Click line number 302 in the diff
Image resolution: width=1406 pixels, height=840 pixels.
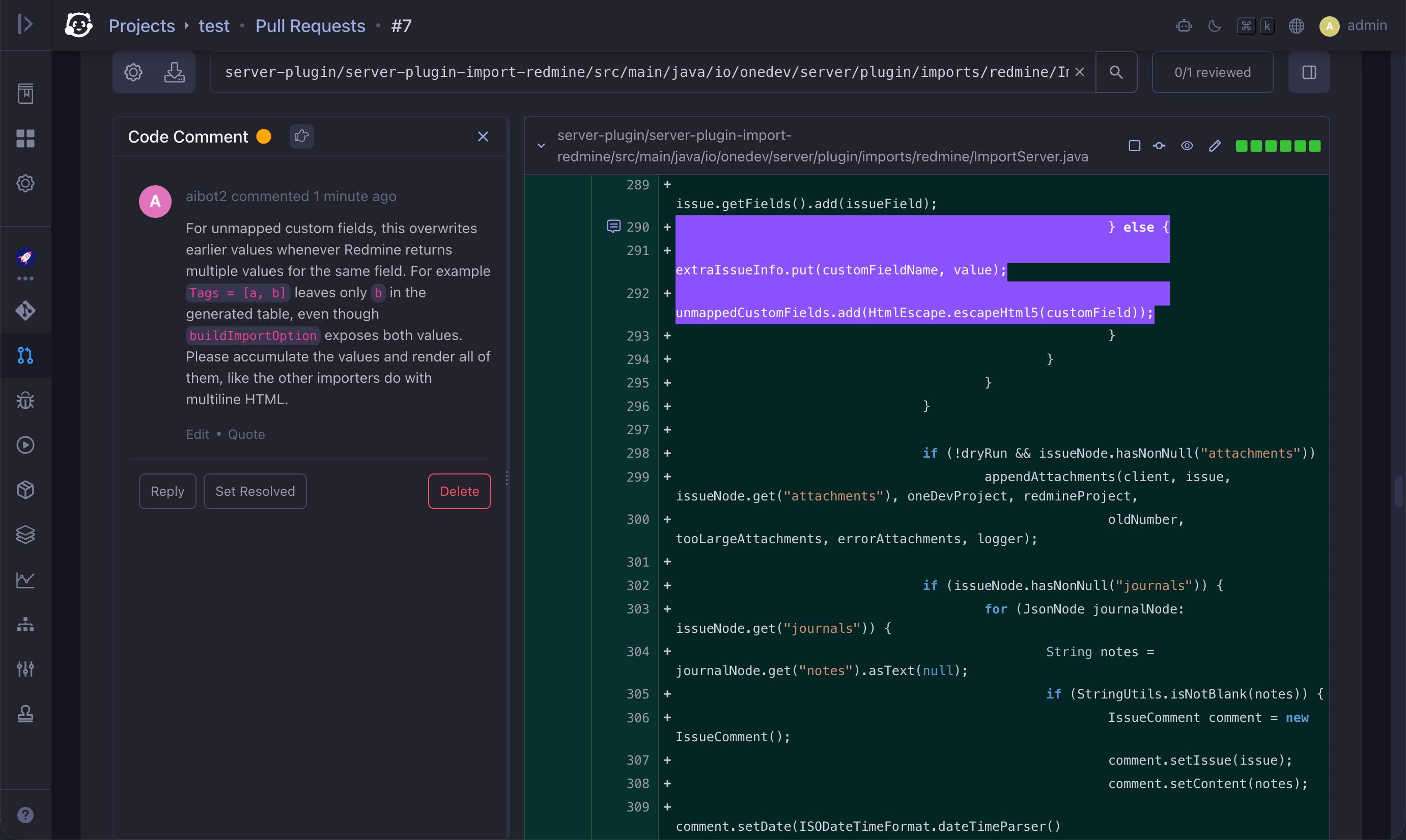(x=637, y=585)
